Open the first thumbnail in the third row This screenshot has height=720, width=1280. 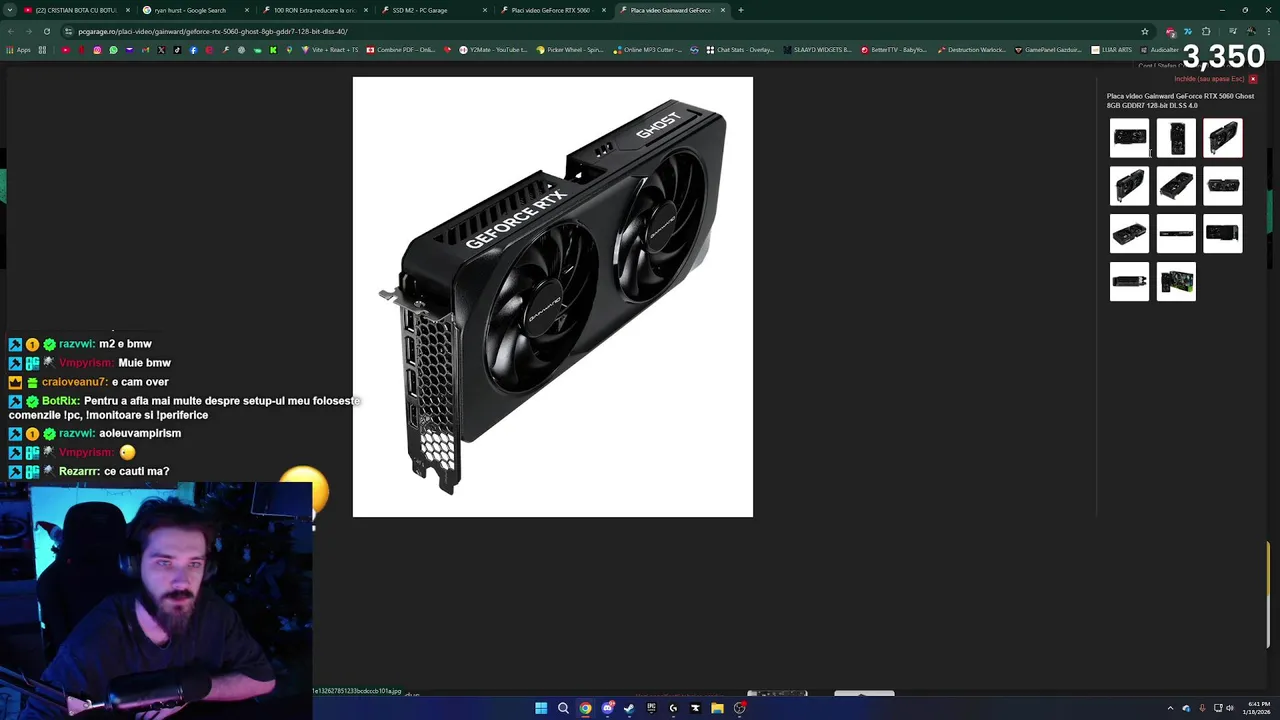(1129, 234)
